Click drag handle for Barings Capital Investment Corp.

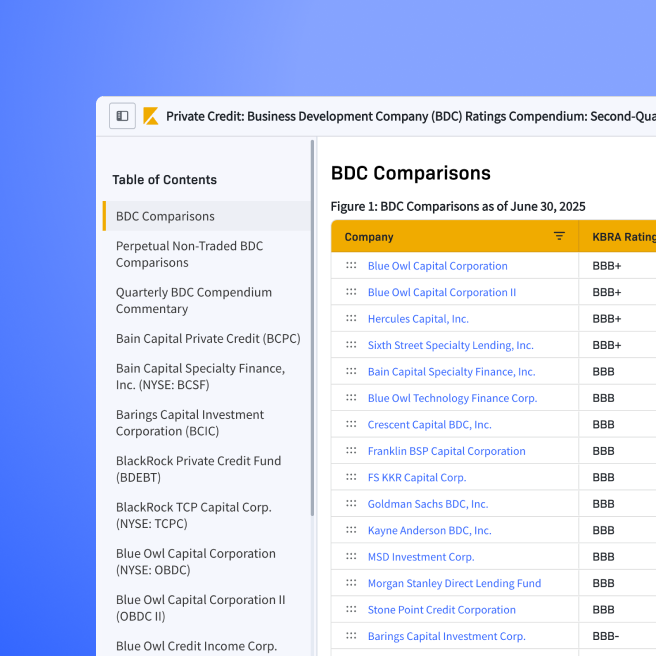(x=351, y=636)
